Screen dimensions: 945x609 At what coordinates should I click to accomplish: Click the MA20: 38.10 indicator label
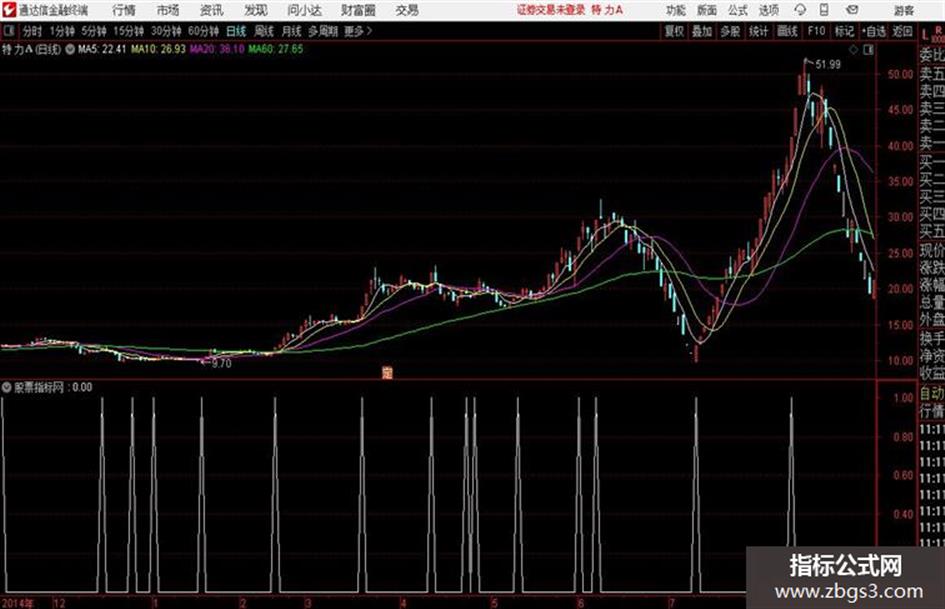[x=217, y=49]
